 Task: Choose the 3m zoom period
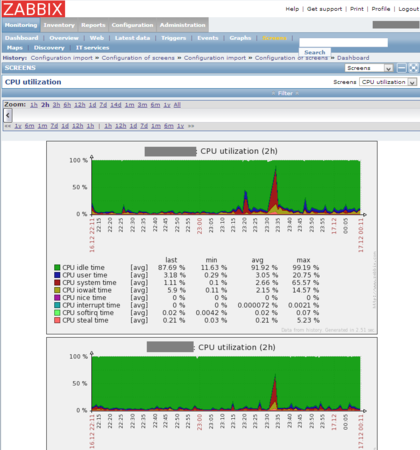point(142,105)
